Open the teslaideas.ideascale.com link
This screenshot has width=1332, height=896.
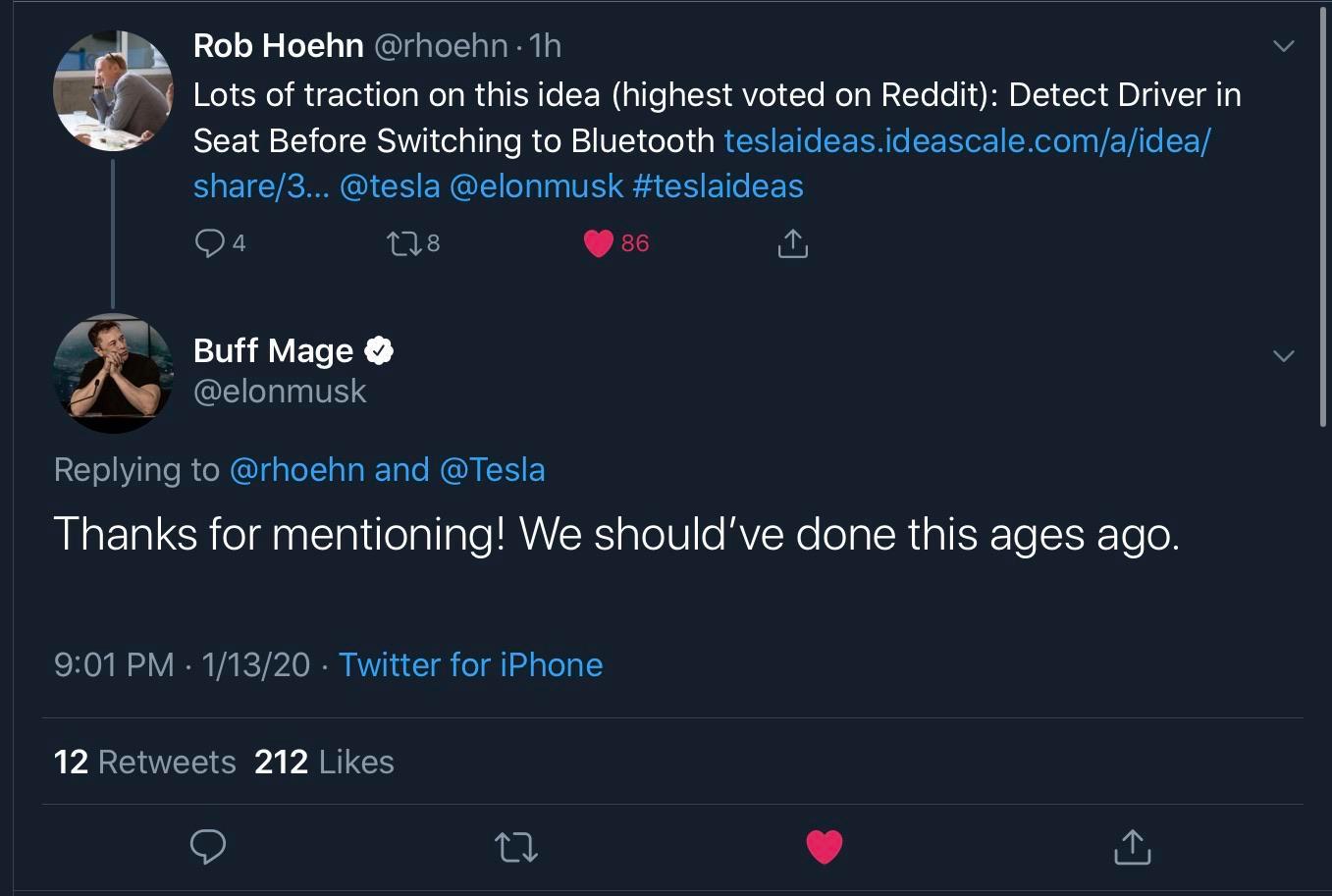coord(967,141)
